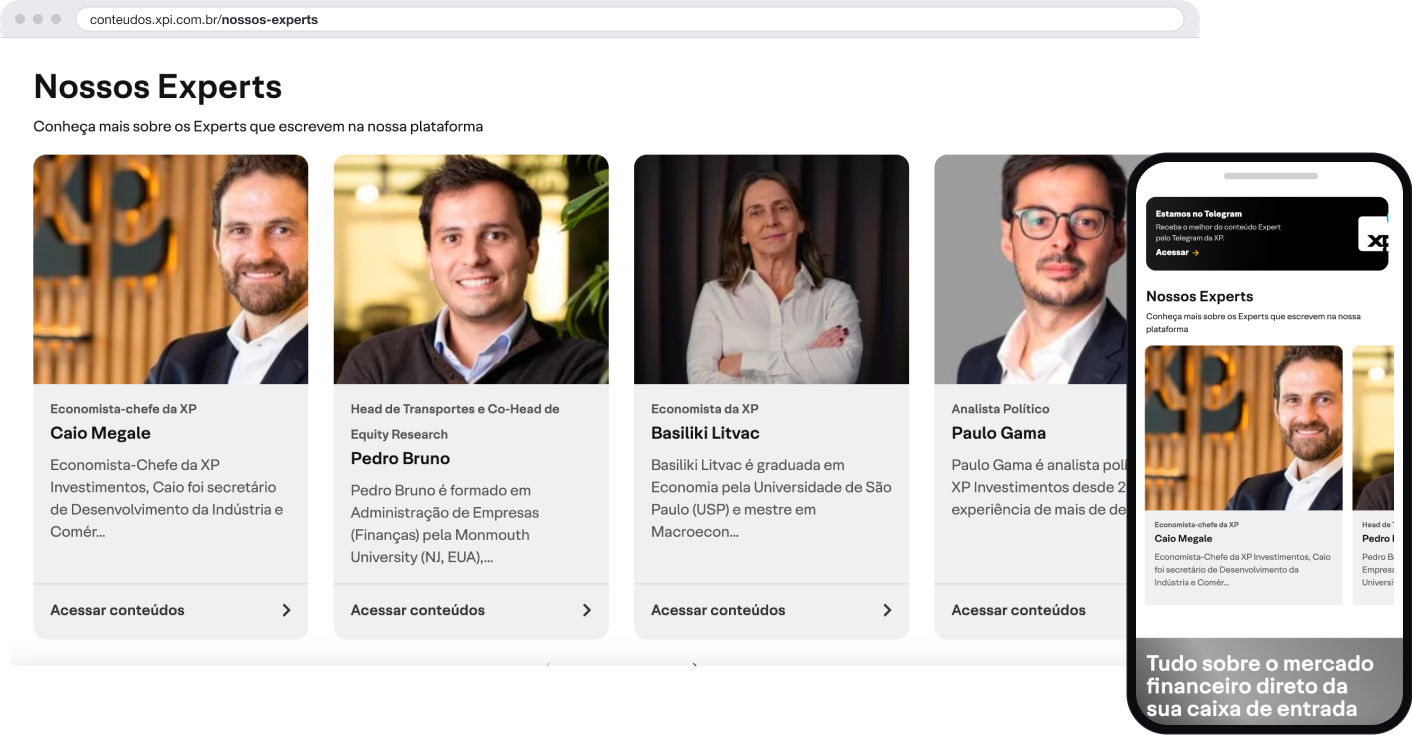Image resolution: width=1412 pixels, height=746 pixels.
Task: Click Caio Megale's photo in the desktop browser
Action: [x=171, y=269]
